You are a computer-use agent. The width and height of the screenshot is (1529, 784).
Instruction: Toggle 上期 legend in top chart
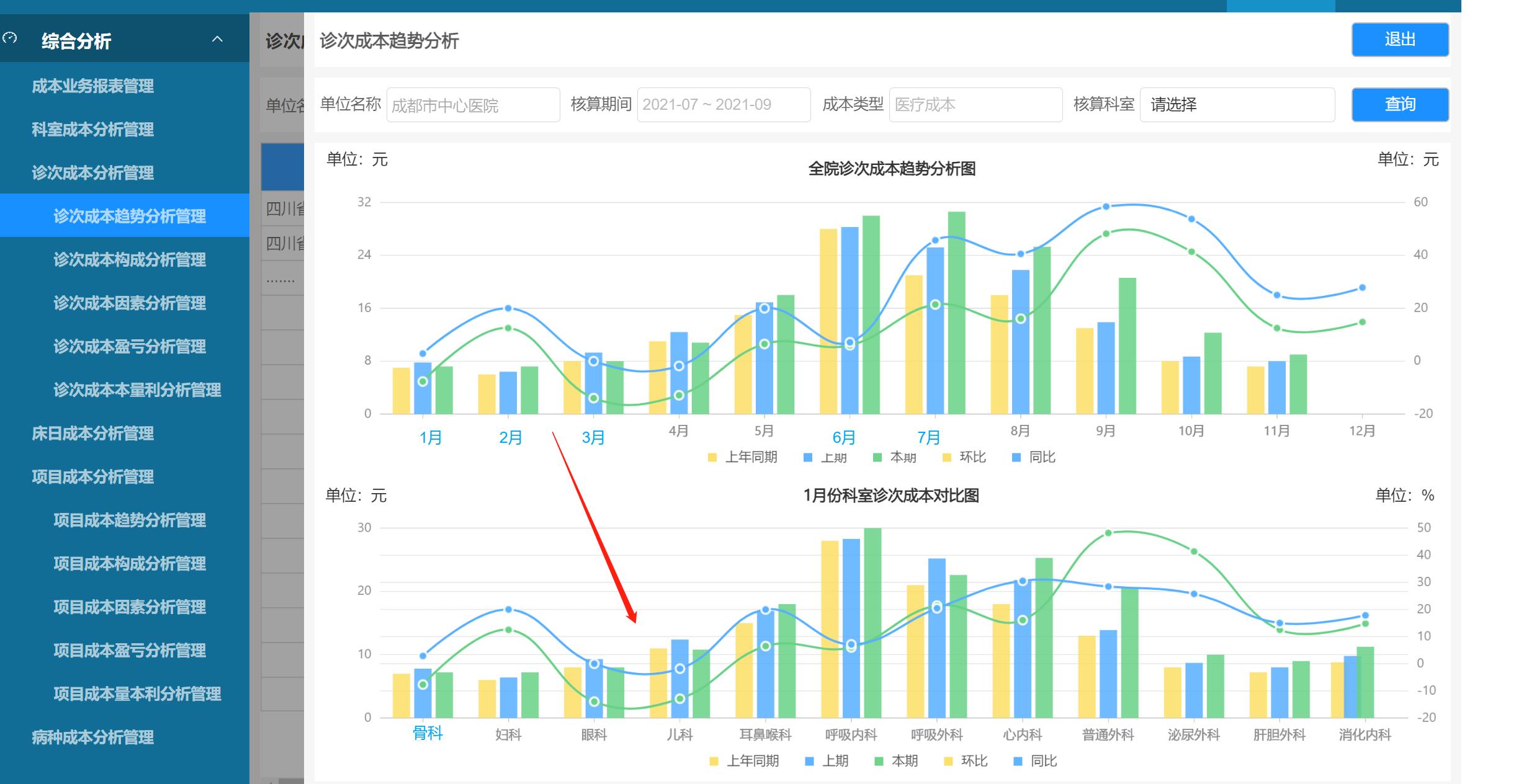[825, 458]
